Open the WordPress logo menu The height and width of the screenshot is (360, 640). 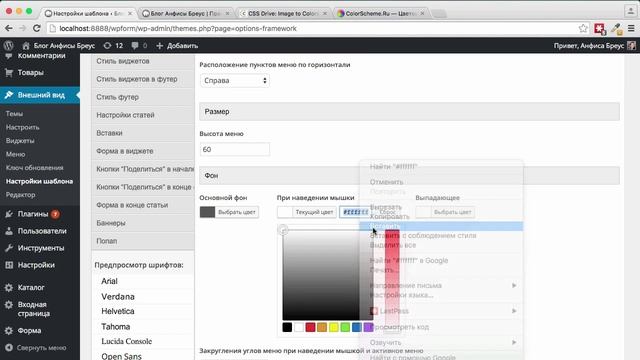click(x=9, y=46)
